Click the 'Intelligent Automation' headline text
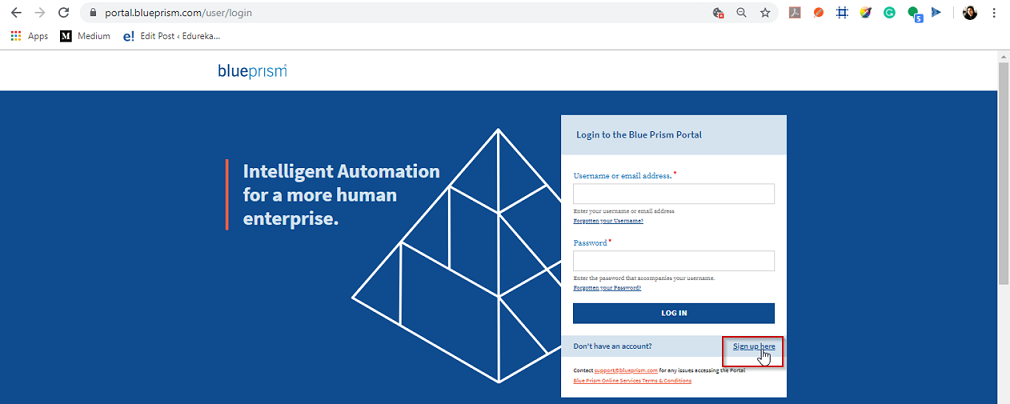1010x404 pixels. tap(341, 171)
